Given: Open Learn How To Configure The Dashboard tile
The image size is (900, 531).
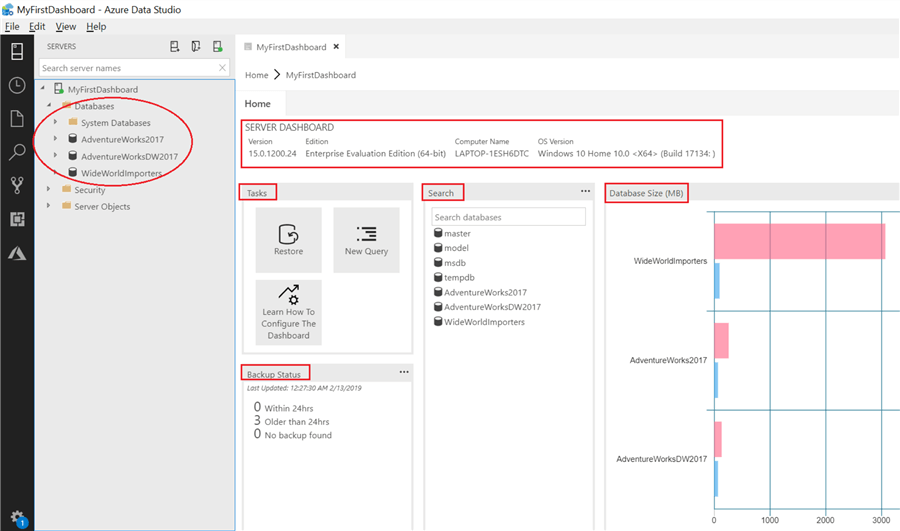Looking at the screenshot, I should (x=288, y=312).
